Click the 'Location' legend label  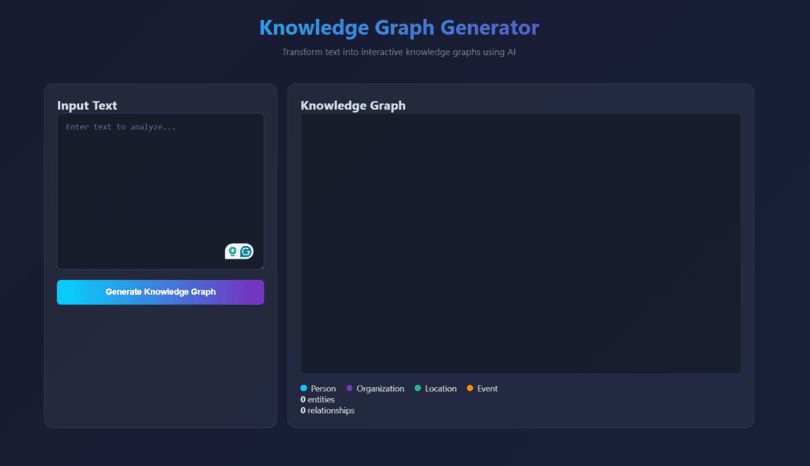tap(441, 389)
